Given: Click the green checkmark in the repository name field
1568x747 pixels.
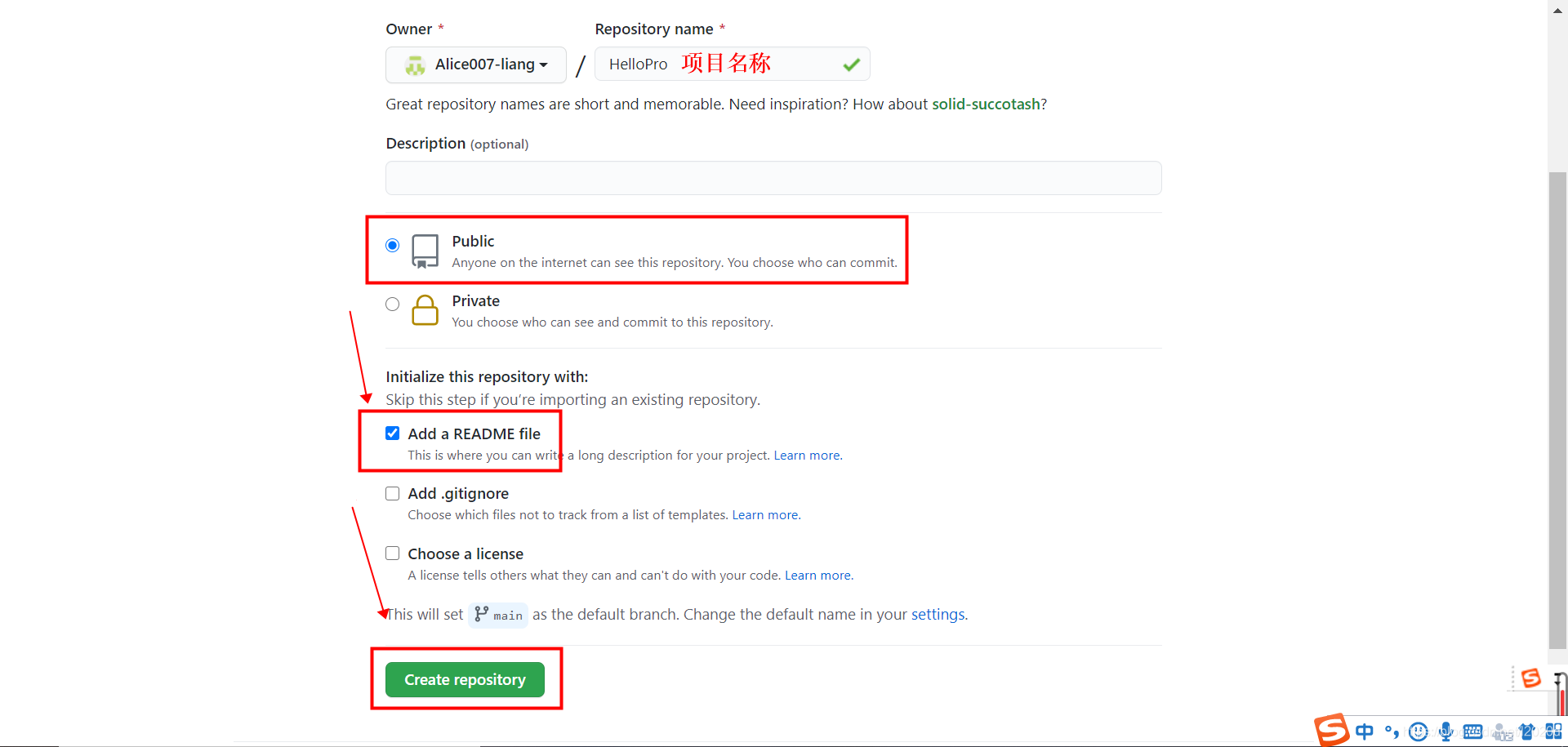Looking at the screenshot, I should tap(851, 64).
